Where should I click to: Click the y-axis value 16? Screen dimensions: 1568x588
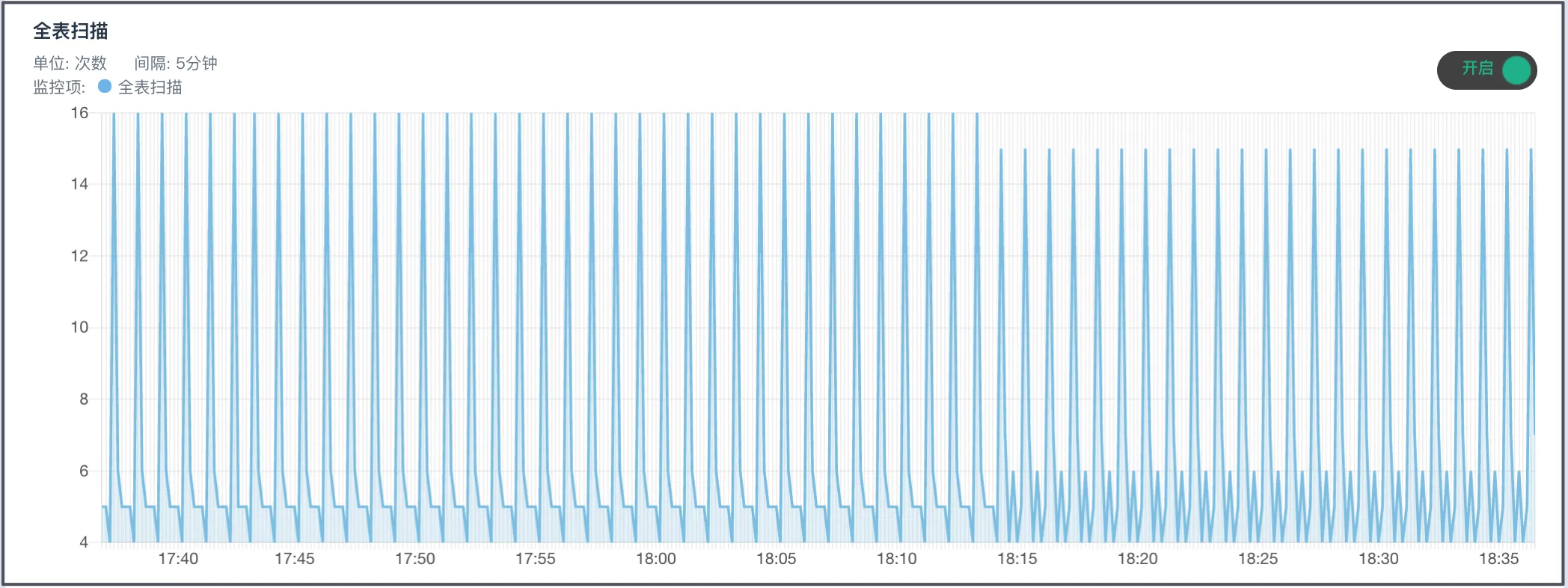[79, 113]
